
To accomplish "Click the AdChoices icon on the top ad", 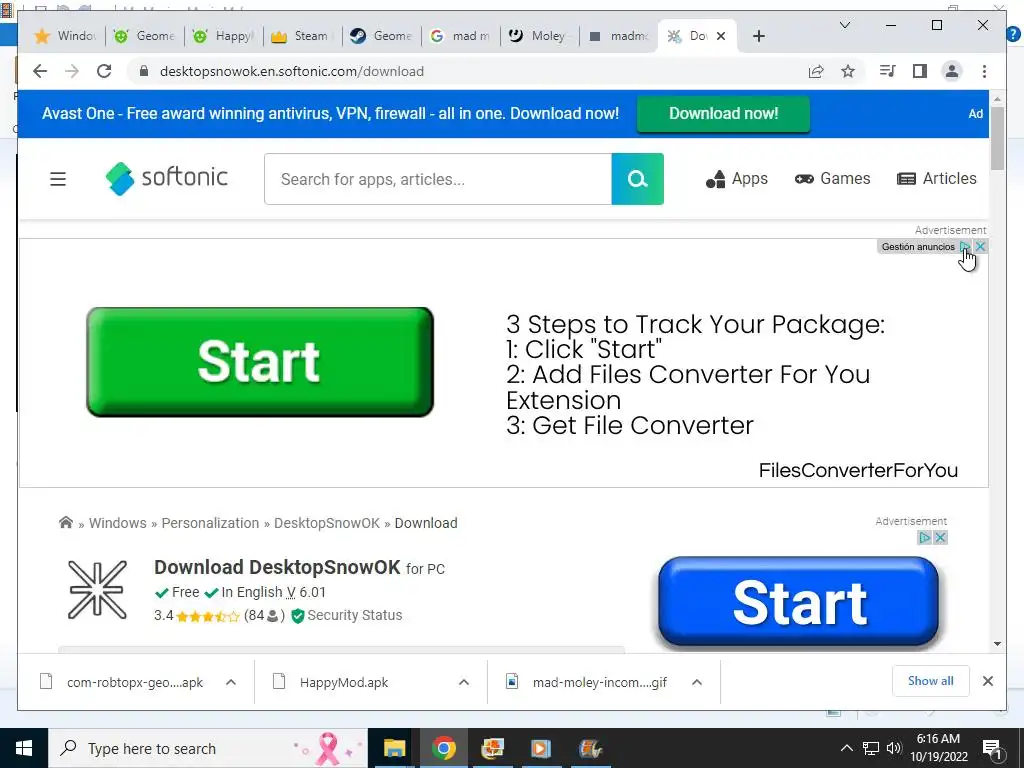I will [x=965, y=246].
